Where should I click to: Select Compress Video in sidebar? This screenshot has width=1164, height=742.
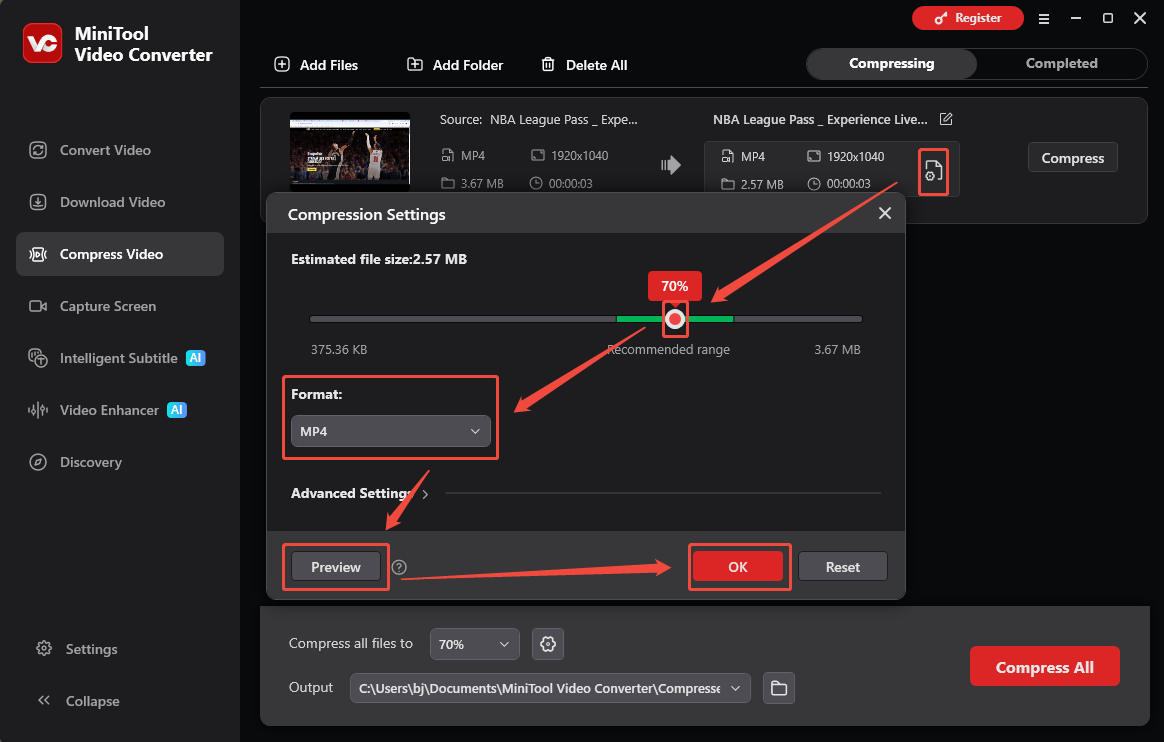(x=120, y=254)
